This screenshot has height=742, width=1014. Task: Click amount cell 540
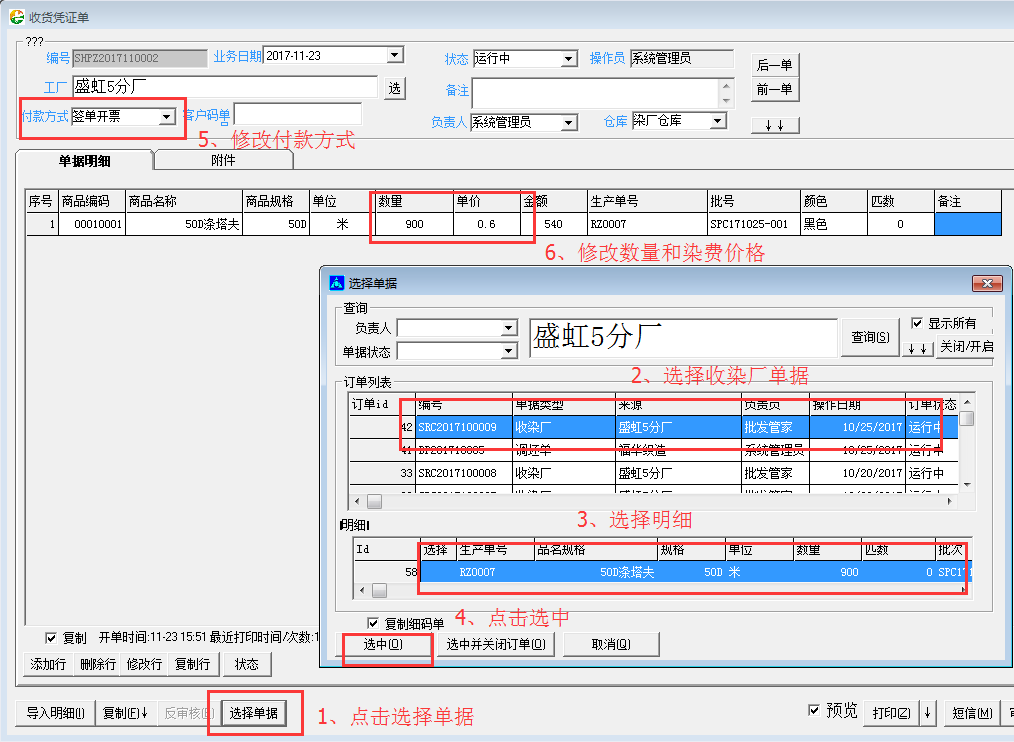click(554, 224)
